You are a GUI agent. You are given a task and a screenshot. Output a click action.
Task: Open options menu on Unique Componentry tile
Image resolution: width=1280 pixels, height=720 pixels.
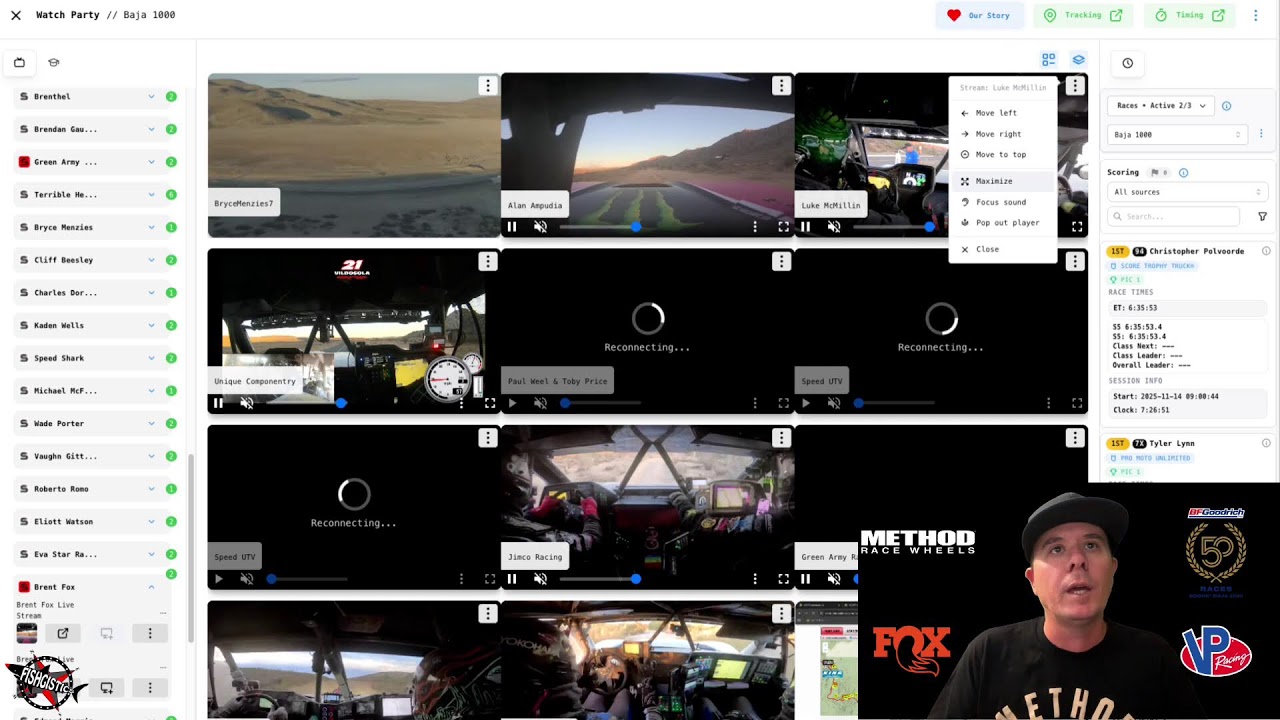(487, 261)
